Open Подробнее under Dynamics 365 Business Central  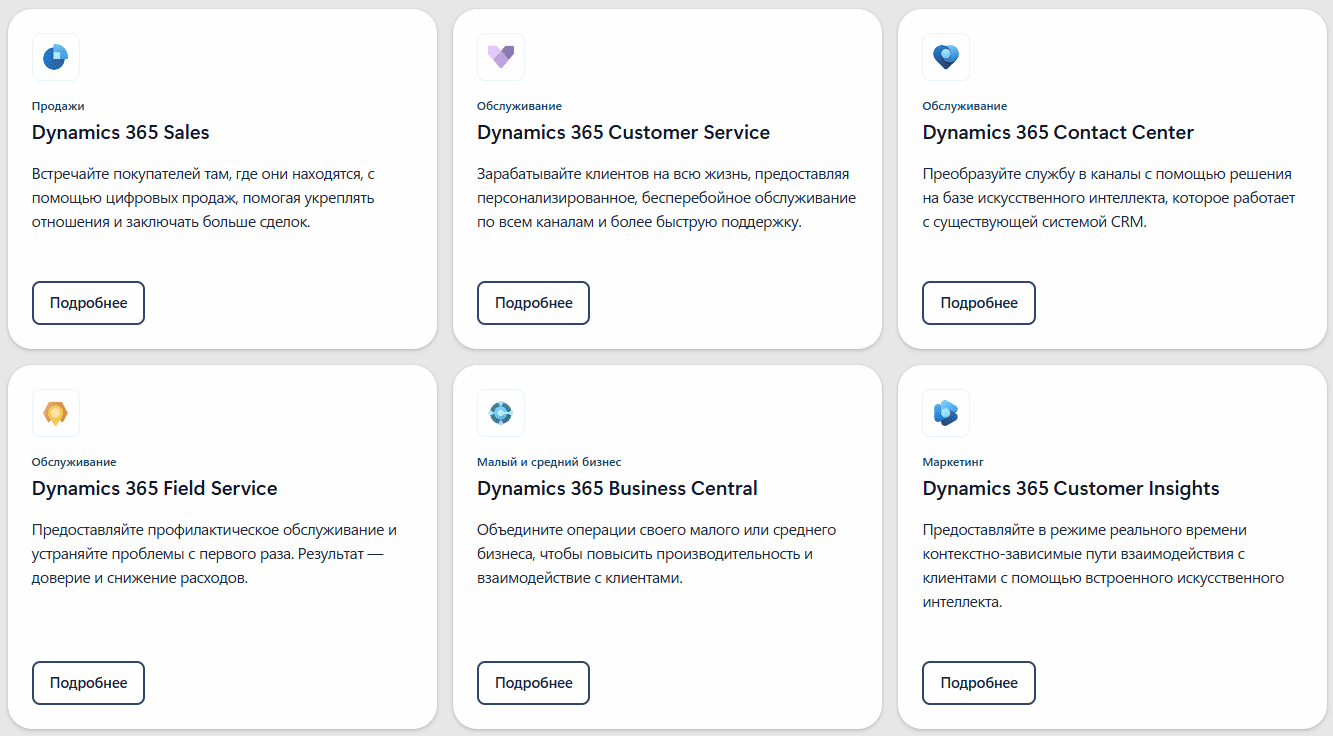(x=534, y=683)
